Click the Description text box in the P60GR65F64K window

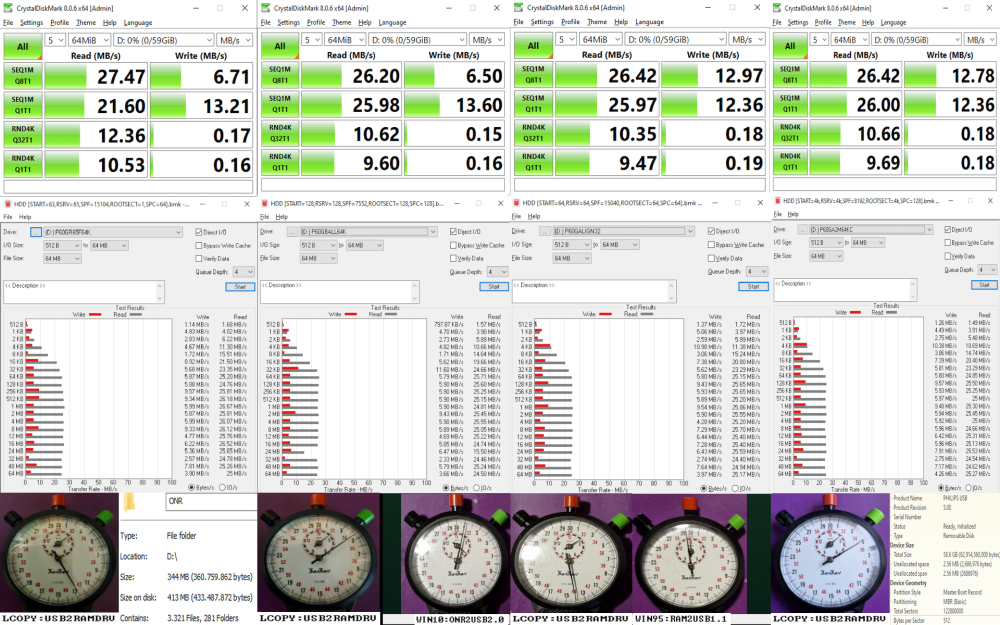(84, 291)
